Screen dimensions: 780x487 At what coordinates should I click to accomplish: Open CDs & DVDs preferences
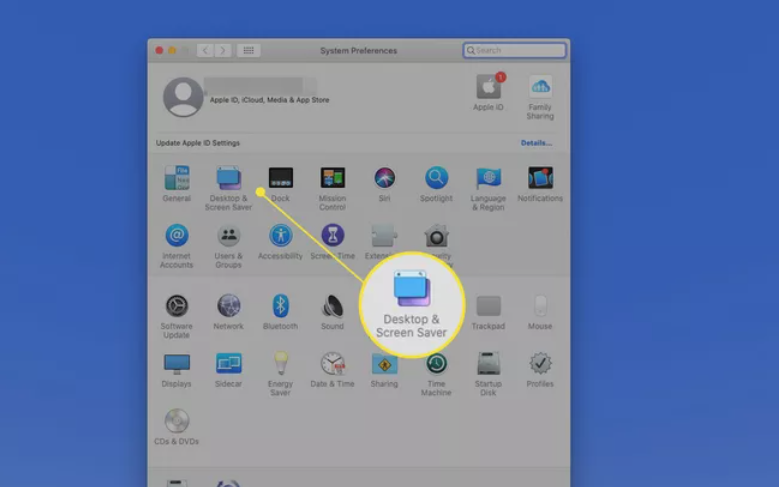pos(177,427)
